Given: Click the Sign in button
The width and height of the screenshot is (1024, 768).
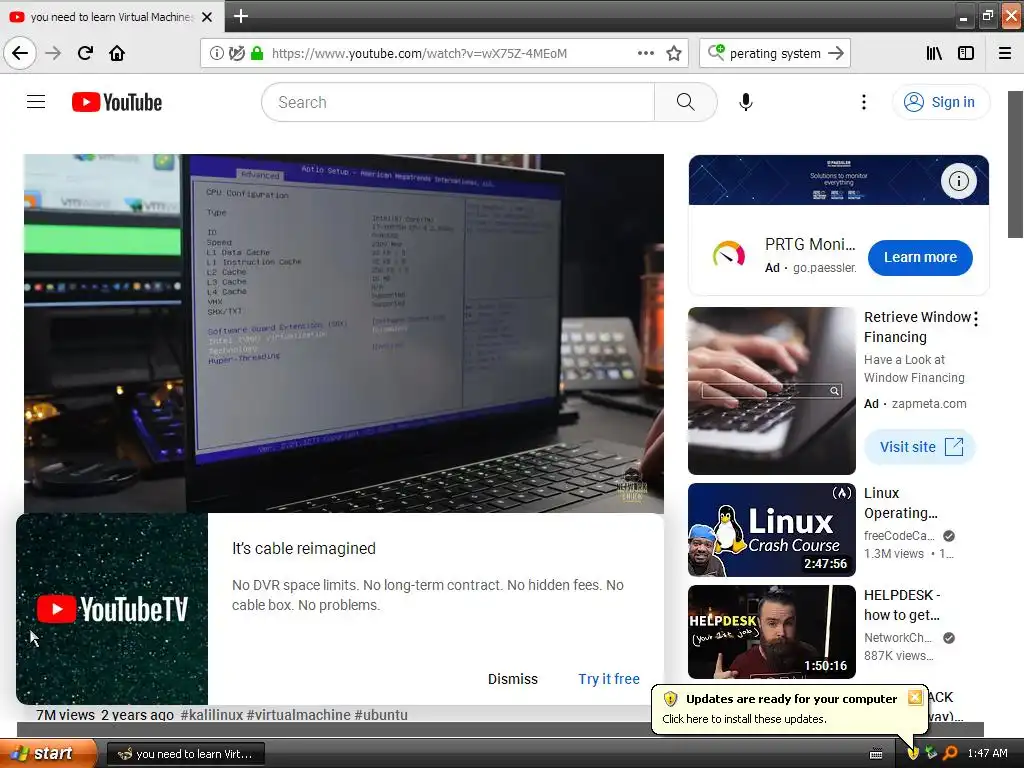Looking at the screenshot, I should [x=940, y=102].
